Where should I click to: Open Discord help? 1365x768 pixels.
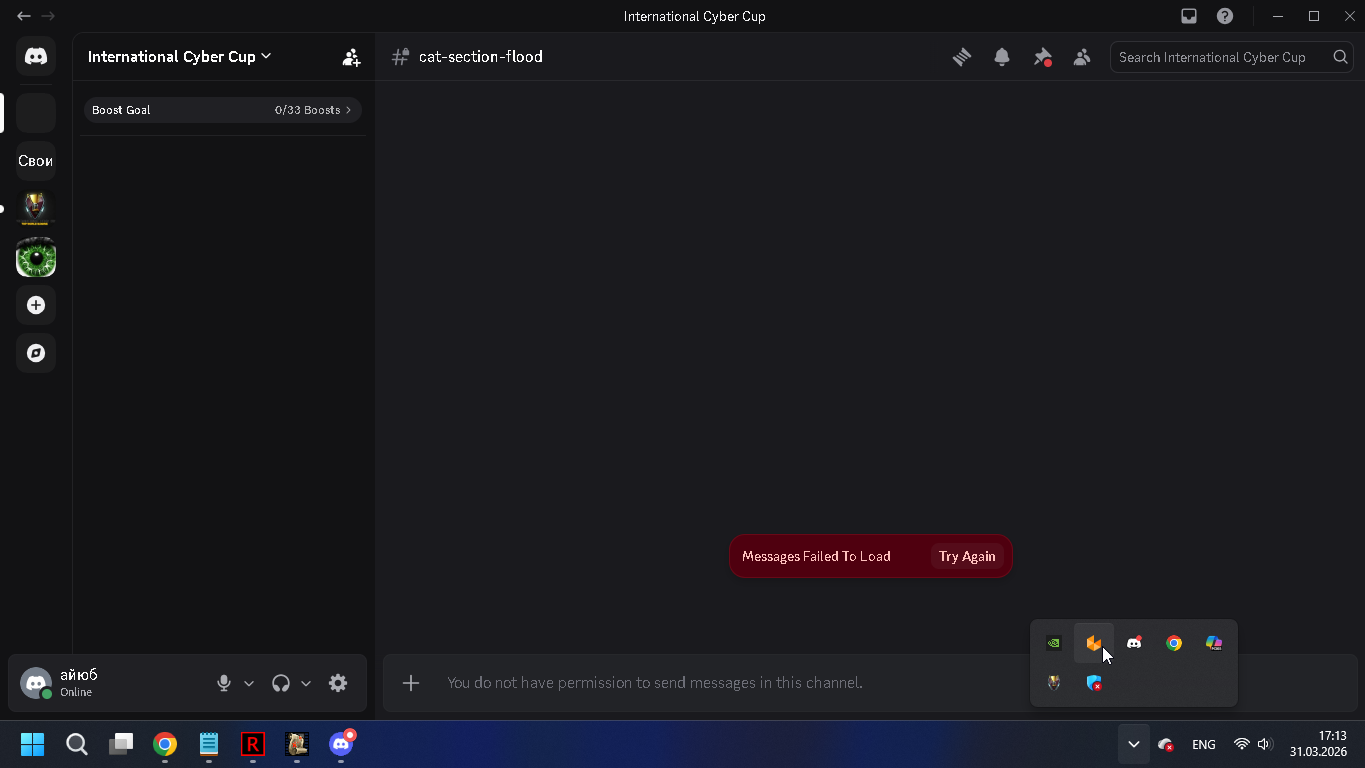point(1225,16)
